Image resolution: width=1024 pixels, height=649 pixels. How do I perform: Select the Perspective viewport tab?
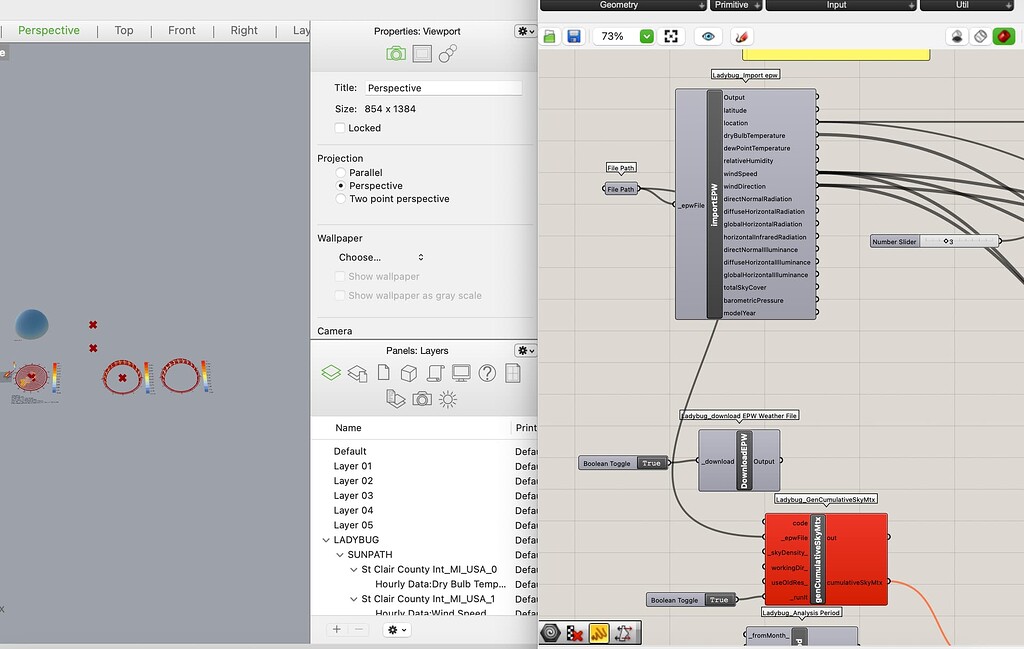(x=49, y=31)
